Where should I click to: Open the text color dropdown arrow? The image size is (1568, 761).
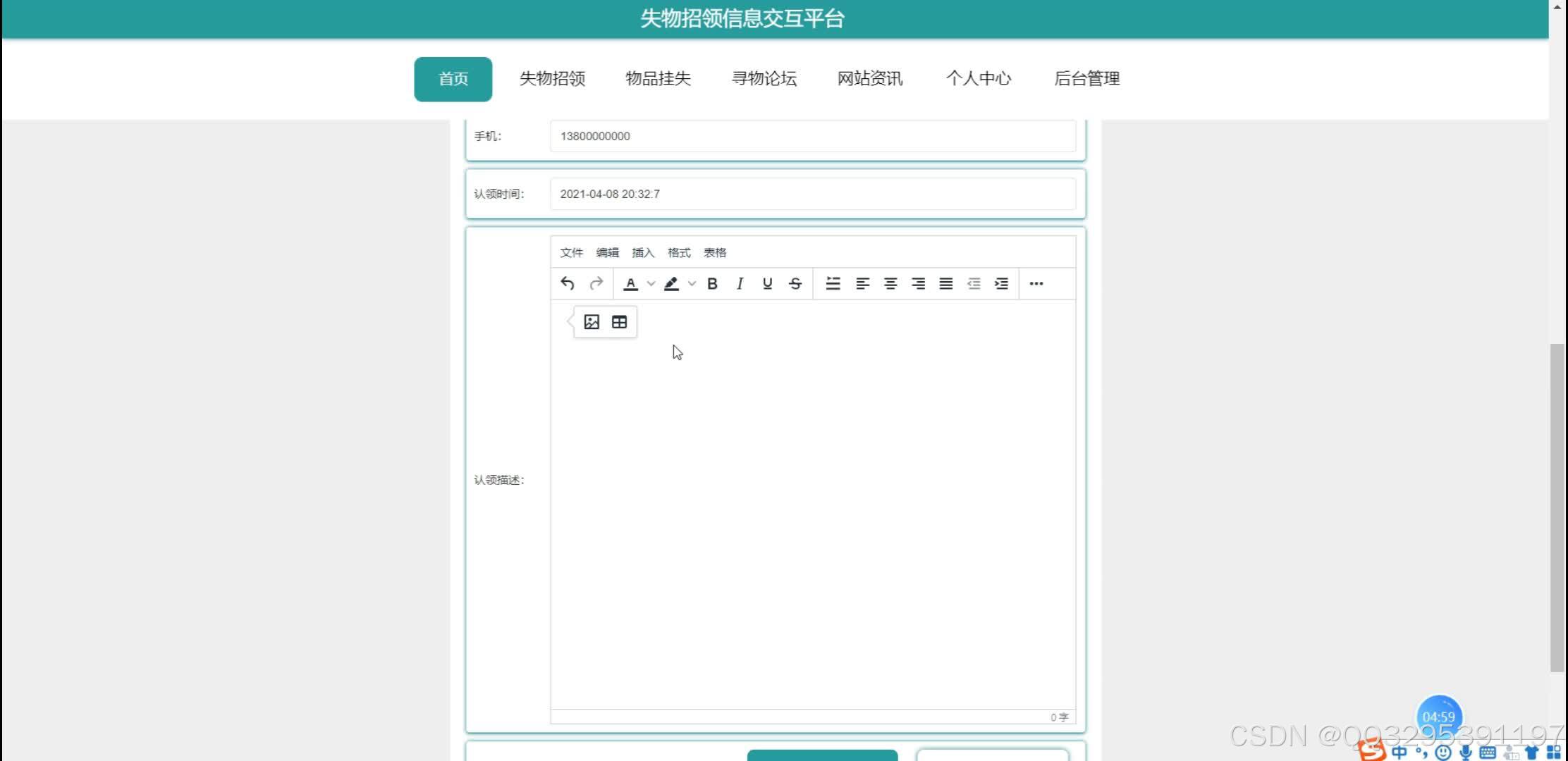[x=651, y=284]
